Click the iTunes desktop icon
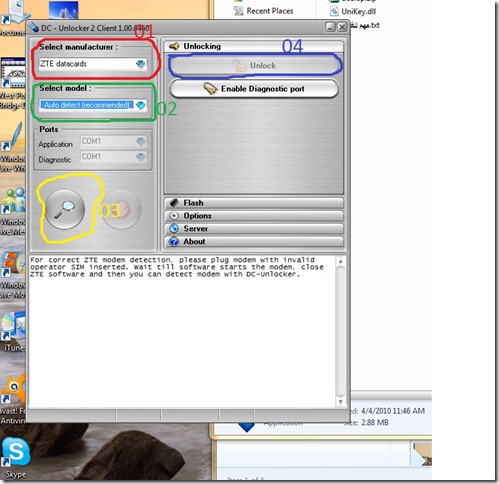 click(x=13, y=331)
